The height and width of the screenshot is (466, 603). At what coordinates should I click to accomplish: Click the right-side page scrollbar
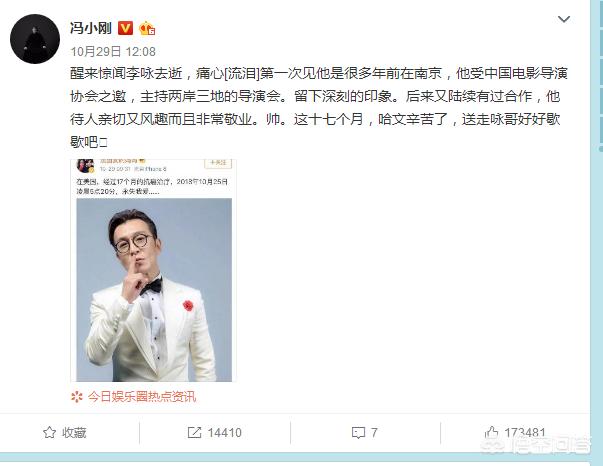(x=600, y=75)
